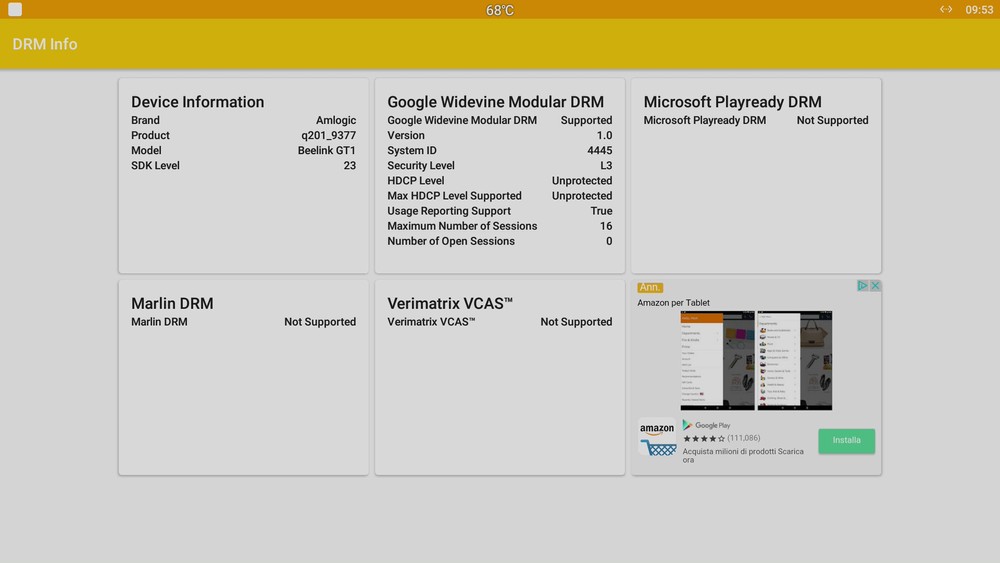Click the Verimatrix VCAS card heading

pyautogui.click(x=450, y=303)
